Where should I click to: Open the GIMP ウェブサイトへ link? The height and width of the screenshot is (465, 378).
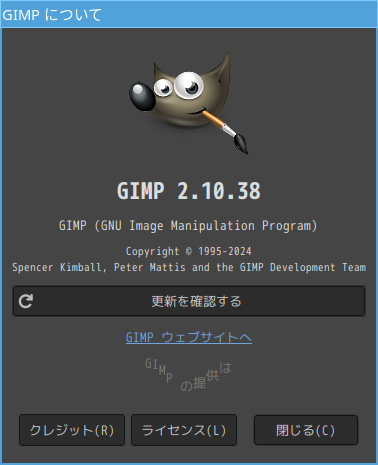click(x=189, y=337)
